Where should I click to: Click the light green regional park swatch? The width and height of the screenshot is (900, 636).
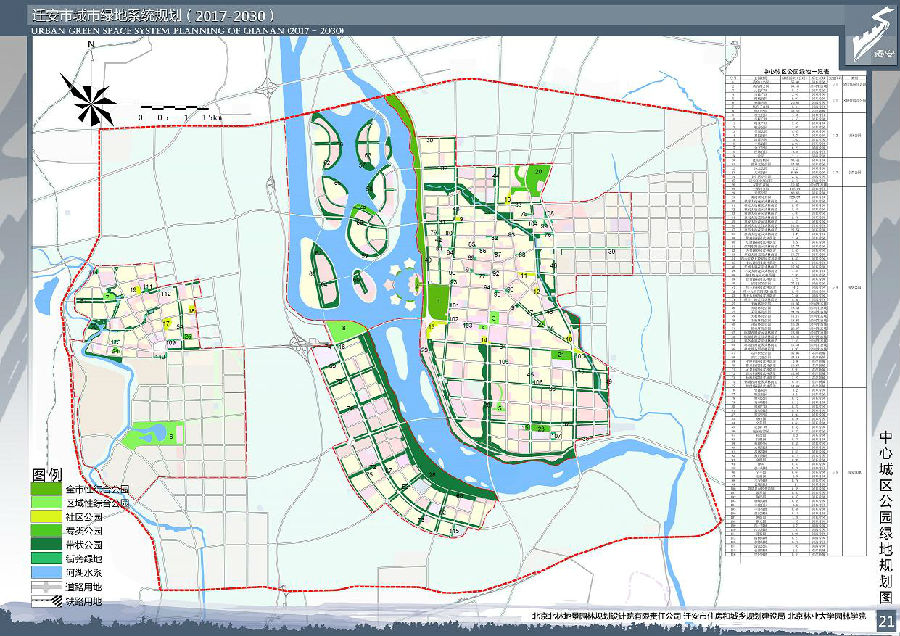pyautogui.click(x=47, y=505)
